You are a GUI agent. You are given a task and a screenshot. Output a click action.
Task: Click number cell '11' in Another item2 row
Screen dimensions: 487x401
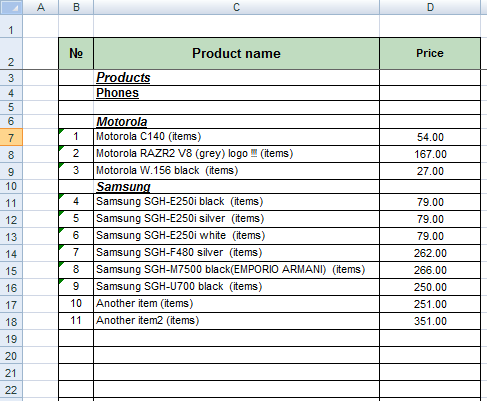76,321
